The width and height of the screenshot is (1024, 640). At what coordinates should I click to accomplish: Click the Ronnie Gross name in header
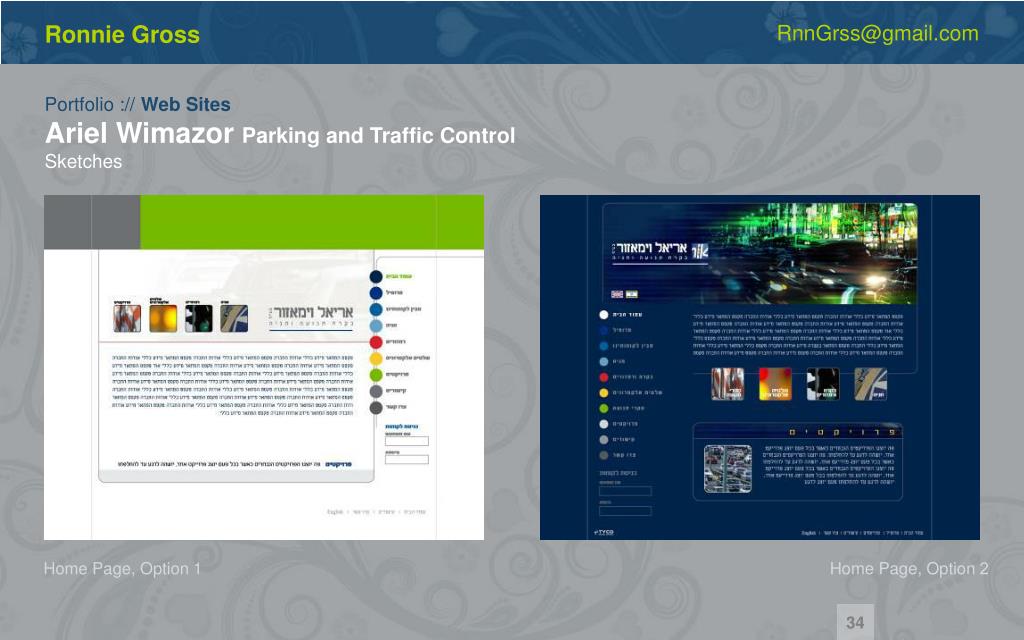pyautogui.click(x=122, y=35)
